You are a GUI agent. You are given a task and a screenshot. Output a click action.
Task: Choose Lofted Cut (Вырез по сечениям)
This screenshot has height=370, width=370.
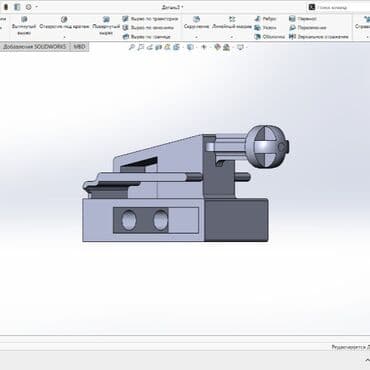[148, 28]
